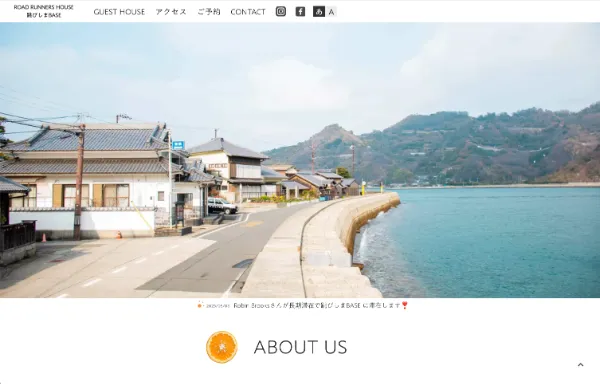This screenshot has width=600, height=384.
Task: Click the small orange marker before the news date
Action: [199, 305]
